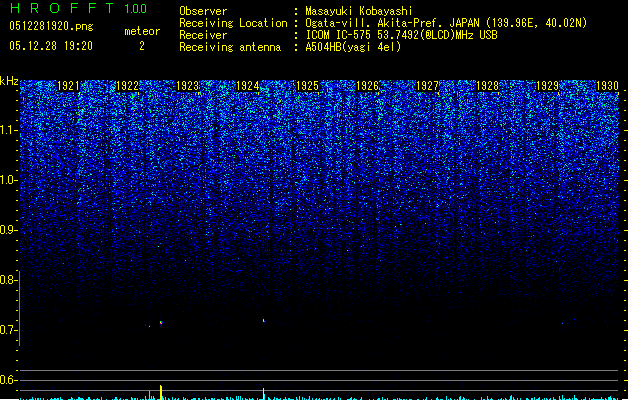Click the shorter yellow spike near 1924
This screenshot has width=629, height=400.
[264, 394]
